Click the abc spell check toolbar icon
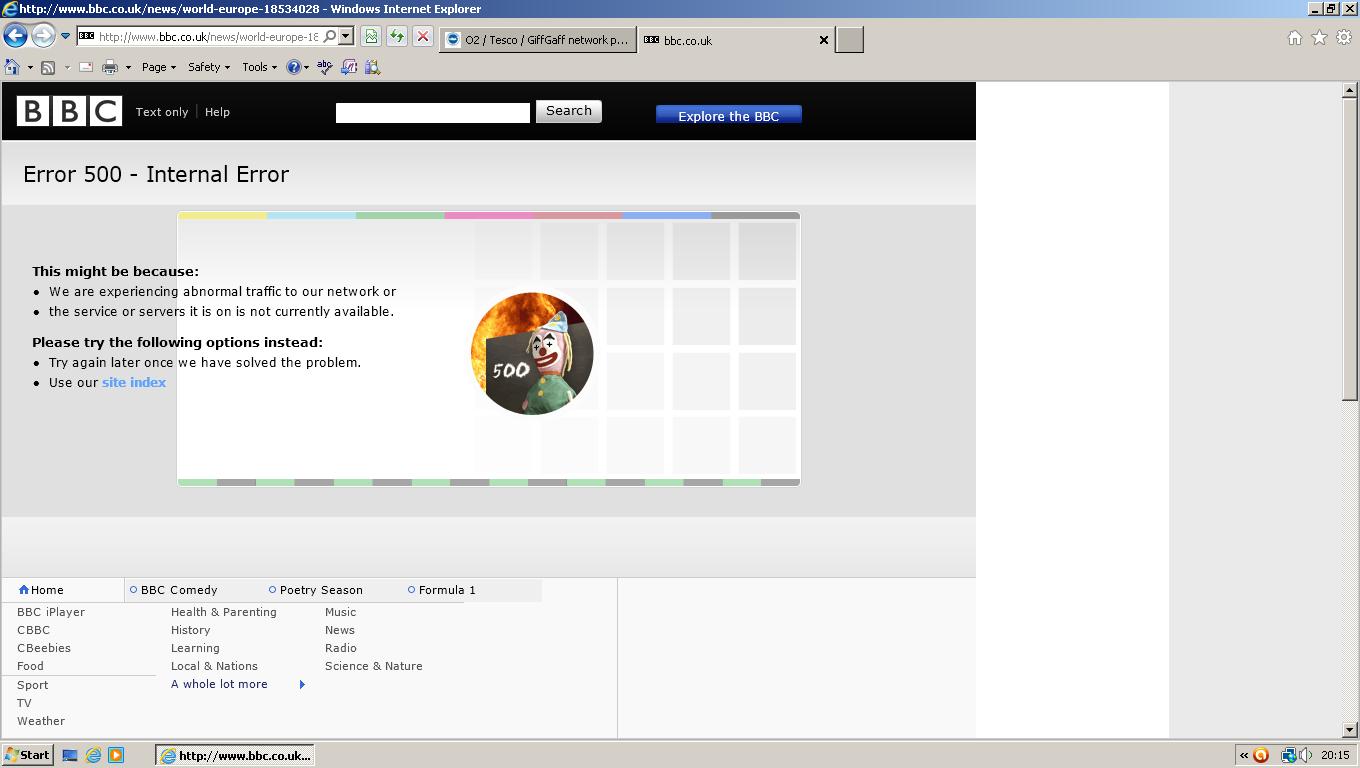Viewport: 1360px width, 768px height. point(324,67)
